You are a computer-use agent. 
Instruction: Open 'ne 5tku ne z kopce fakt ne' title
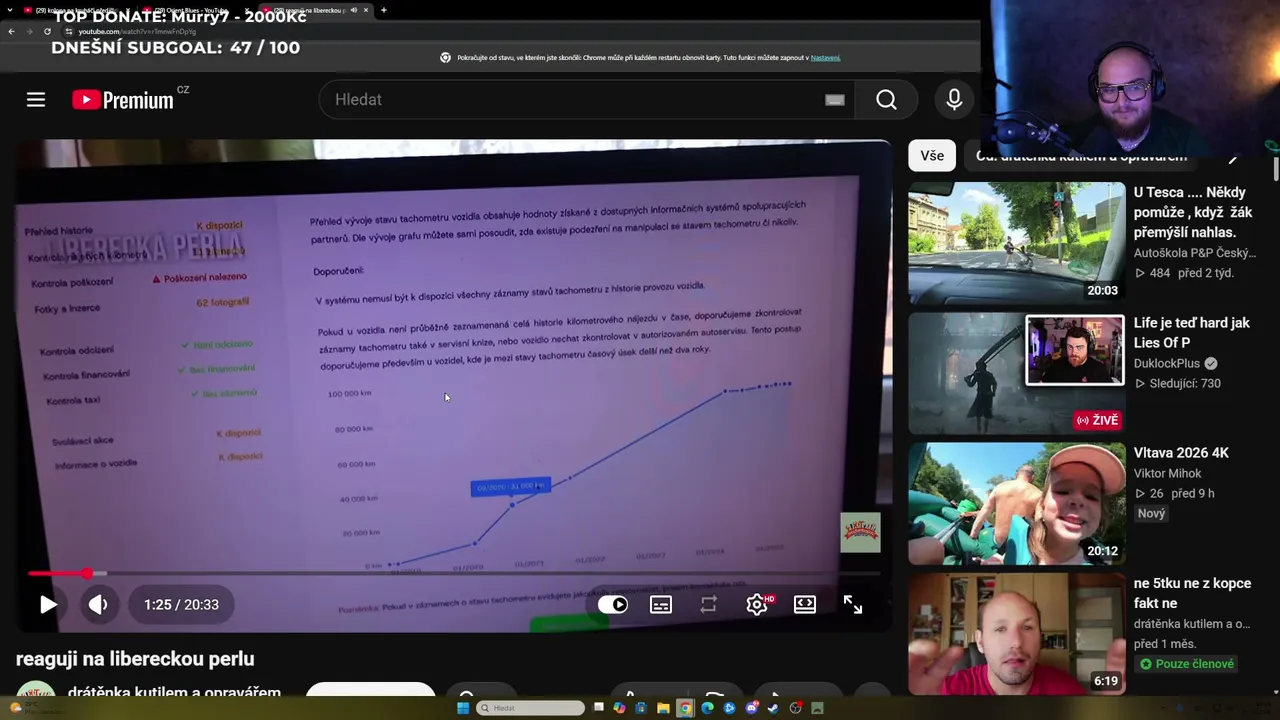pos(1193,593)
